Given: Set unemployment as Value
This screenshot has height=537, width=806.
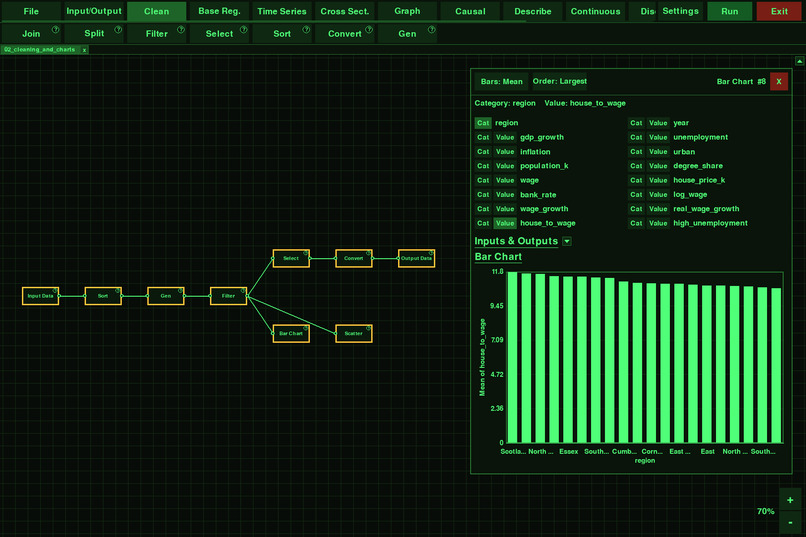Looking at the screenshot, I should (x=658, y=137).
